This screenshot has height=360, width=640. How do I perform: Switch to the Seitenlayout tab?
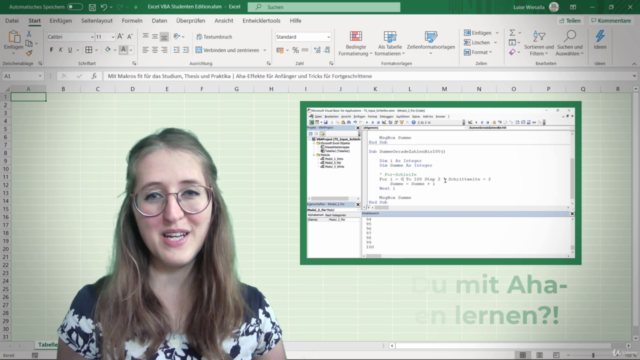click(97, 20)
